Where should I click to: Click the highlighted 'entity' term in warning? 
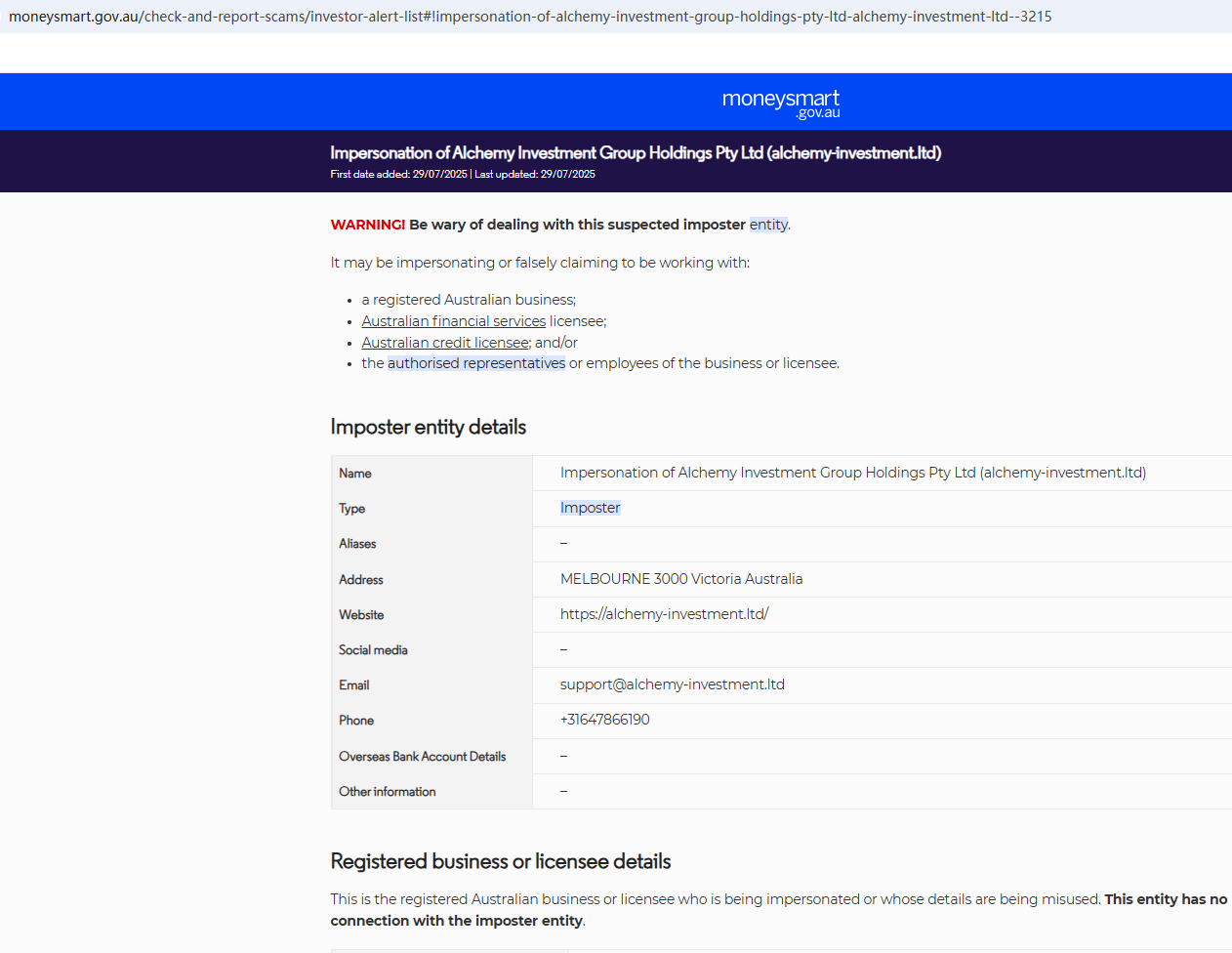(768, 225)
